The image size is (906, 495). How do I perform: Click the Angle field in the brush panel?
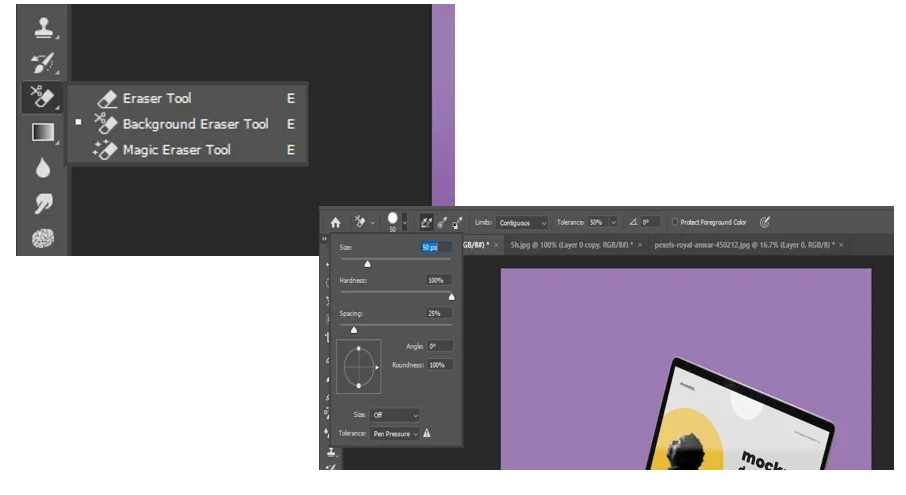pyautogui.click(x=440, y=346)
